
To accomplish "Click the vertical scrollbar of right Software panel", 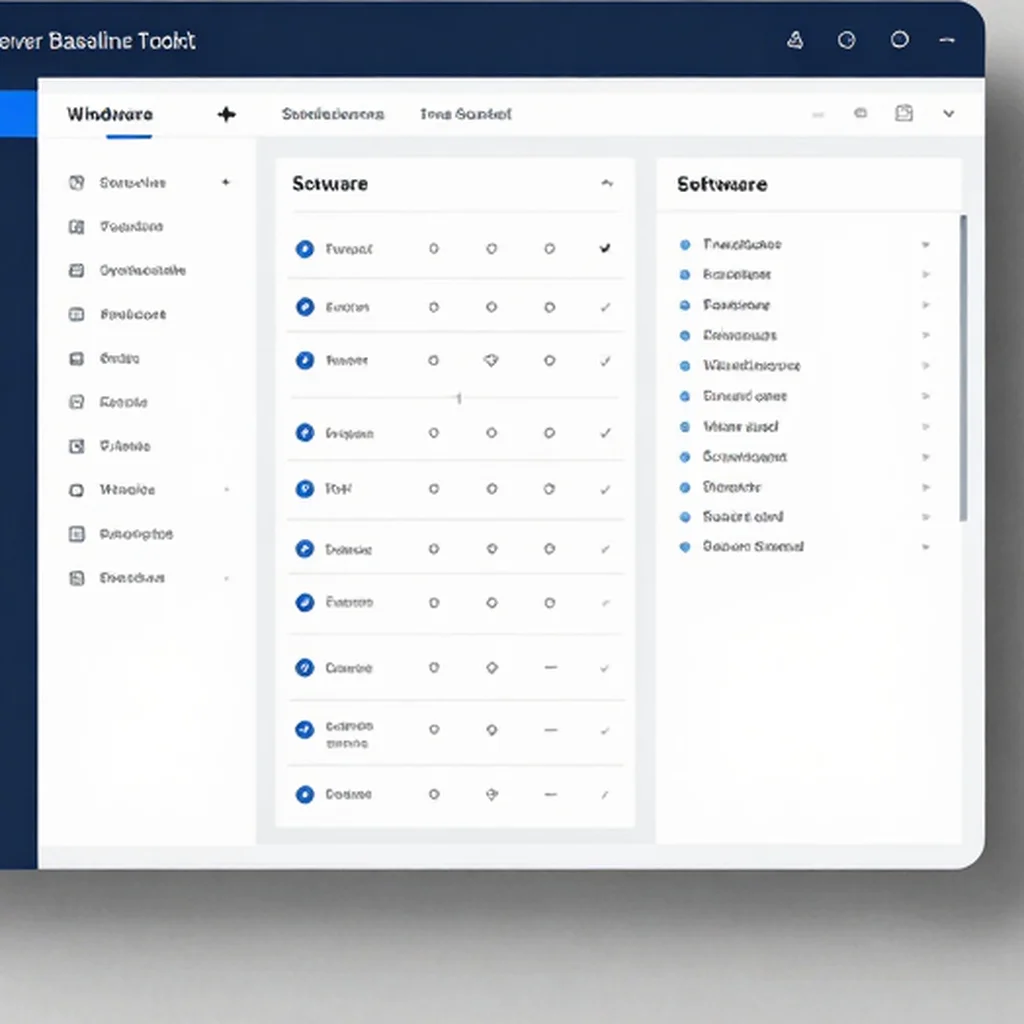I will click(x=963, y=368).
